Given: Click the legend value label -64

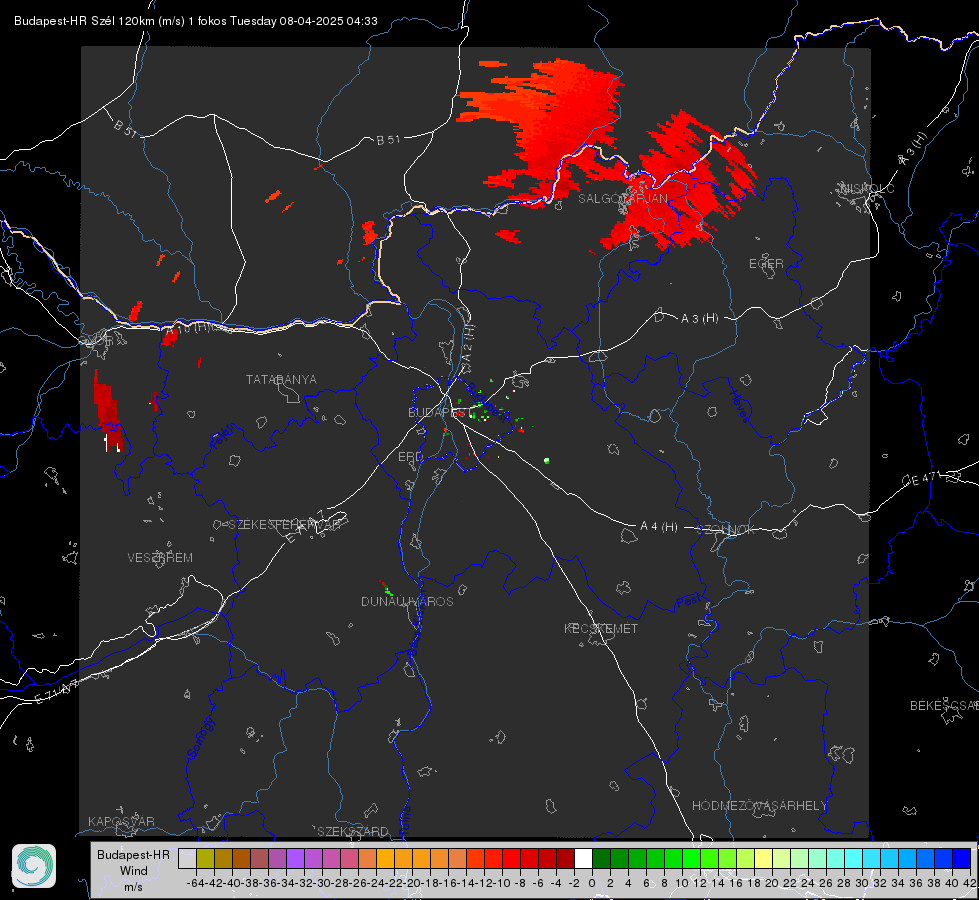Looking at the screenshot, I should coord(195,883).
